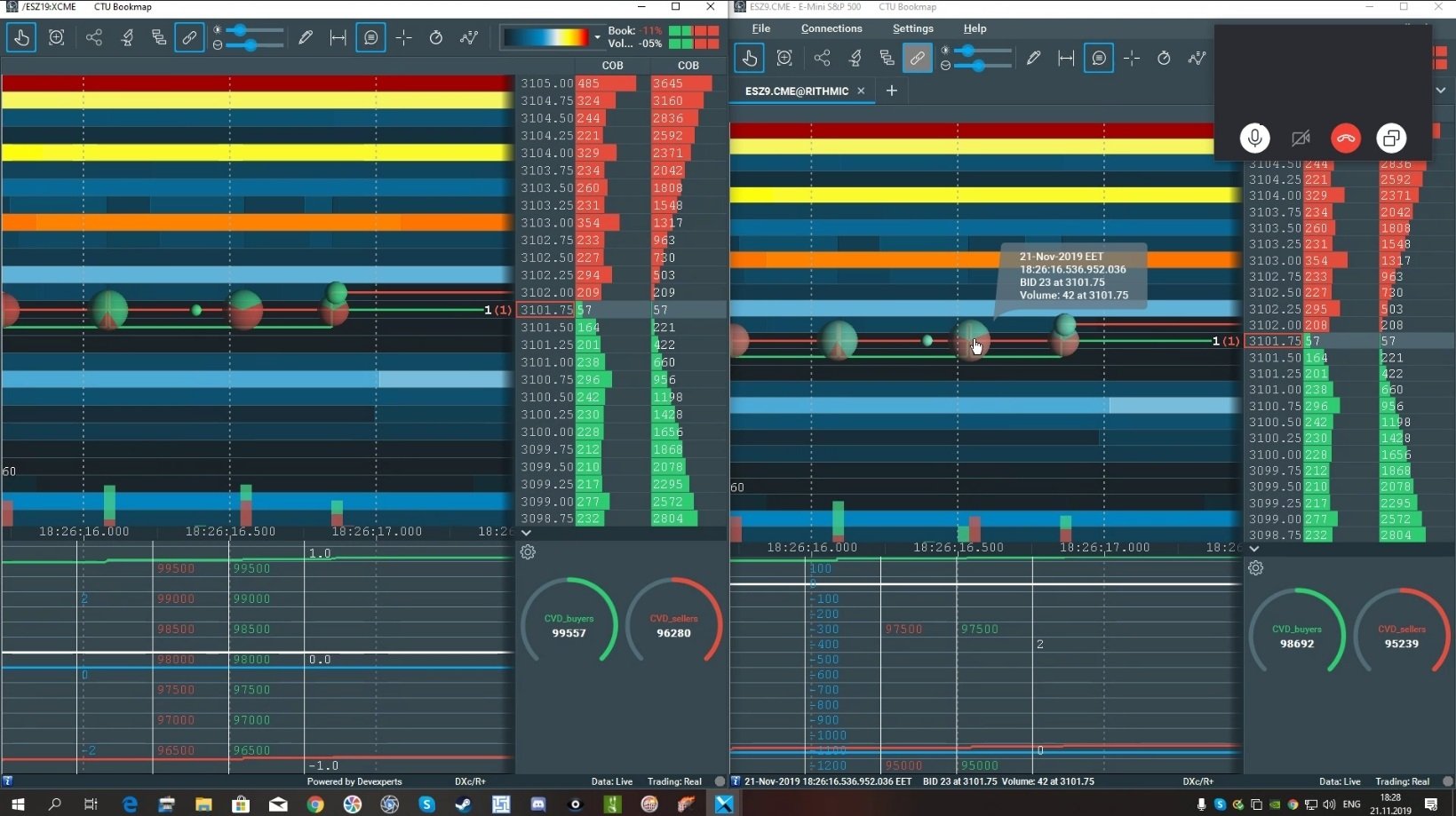The height and width of the screenshot is (816, 1456).
Task: Expand the chevron below the left COB column
Action: [x=526, y=533]
